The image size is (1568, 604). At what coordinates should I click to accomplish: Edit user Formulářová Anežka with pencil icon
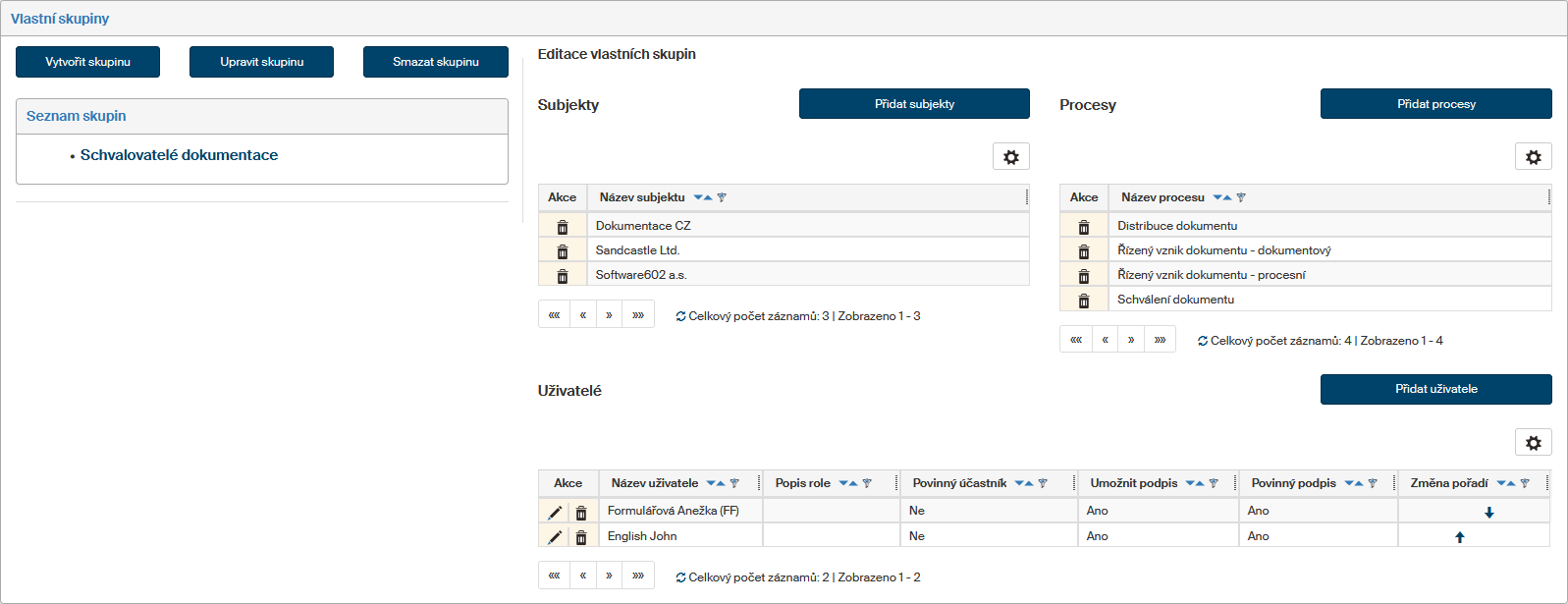point(555,512)
